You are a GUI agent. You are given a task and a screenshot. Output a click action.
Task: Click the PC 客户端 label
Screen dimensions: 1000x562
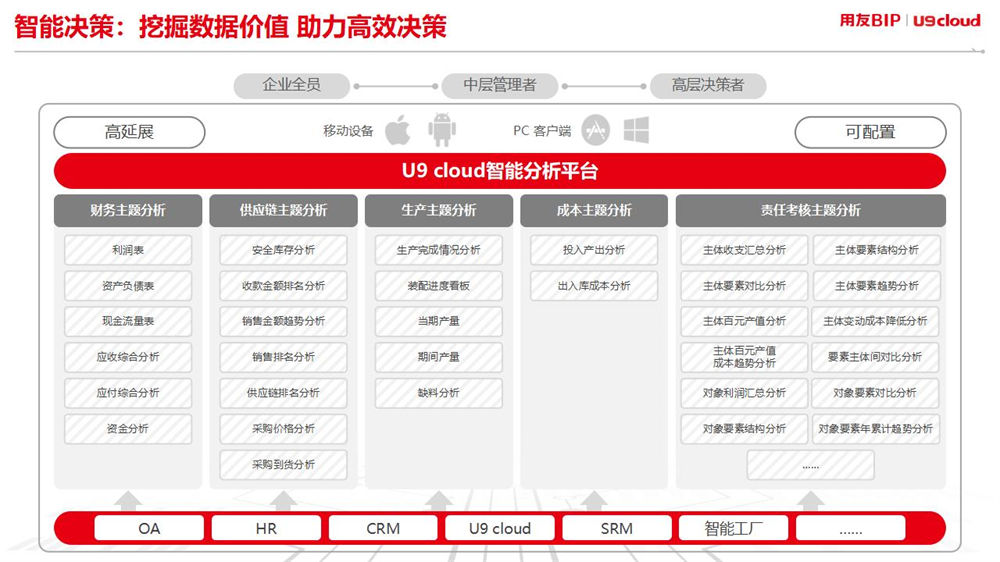tap(542, 131)
